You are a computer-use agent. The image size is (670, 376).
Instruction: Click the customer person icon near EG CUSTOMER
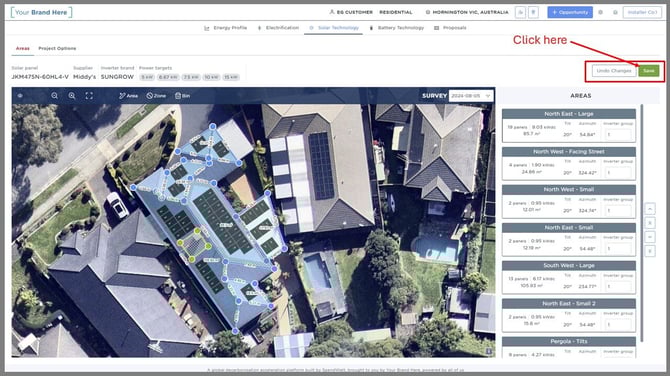click(332, 12)
